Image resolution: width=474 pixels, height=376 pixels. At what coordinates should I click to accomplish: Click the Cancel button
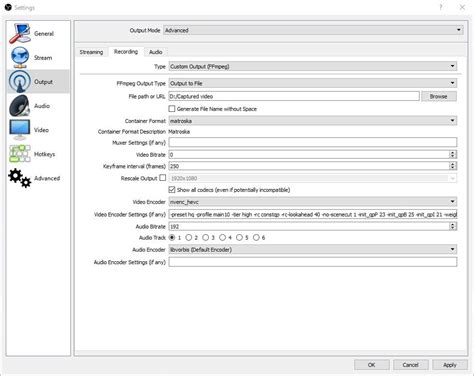coord(410,365)
